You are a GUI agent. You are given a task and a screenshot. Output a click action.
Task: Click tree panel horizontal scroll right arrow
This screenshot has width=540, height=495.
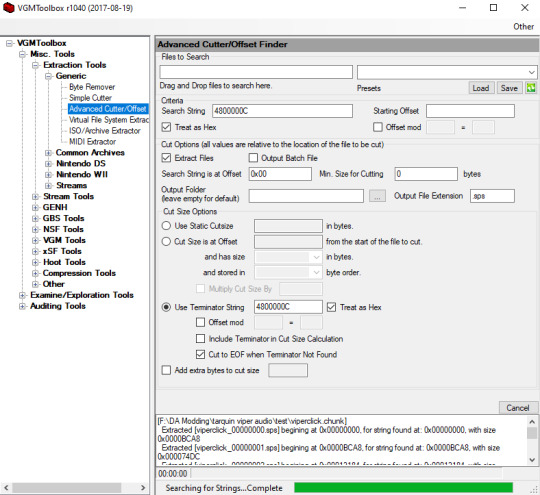pyautogui.click(x=143, y=488)
